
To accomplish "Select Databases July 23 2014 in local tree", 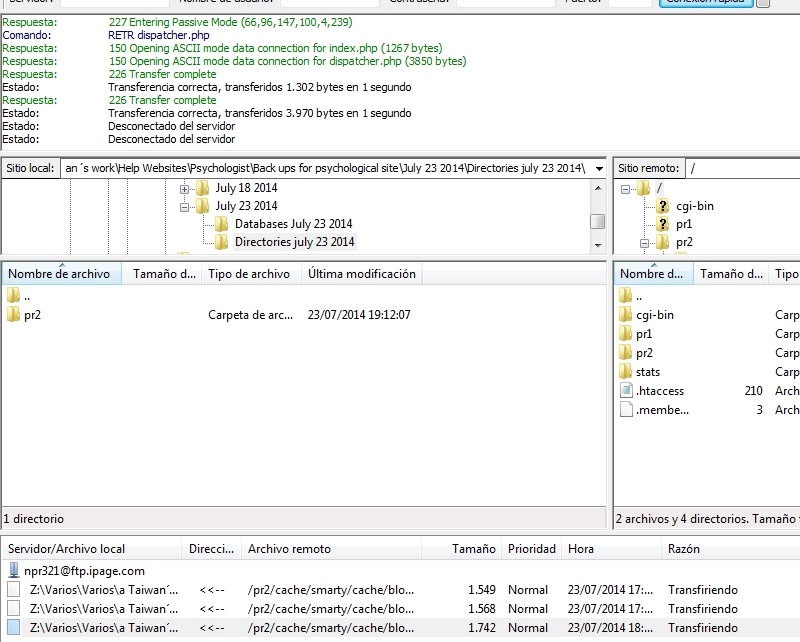I will click(293, 224).
